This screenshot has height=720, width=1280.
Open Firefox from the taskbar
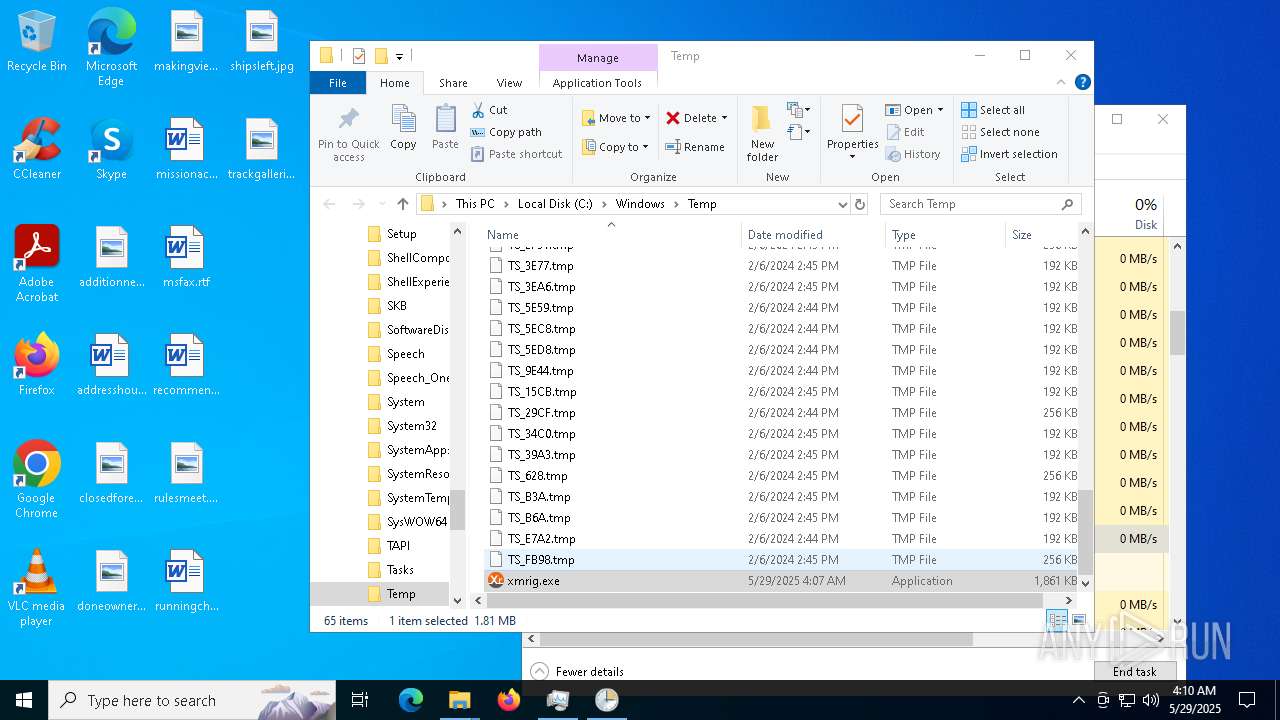click(509, 700)
